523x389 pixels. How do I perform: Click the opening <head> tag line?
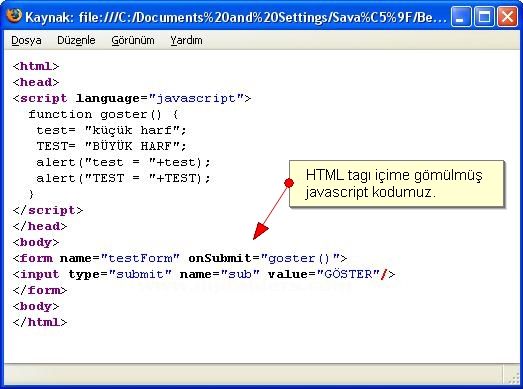click(36, 82)
